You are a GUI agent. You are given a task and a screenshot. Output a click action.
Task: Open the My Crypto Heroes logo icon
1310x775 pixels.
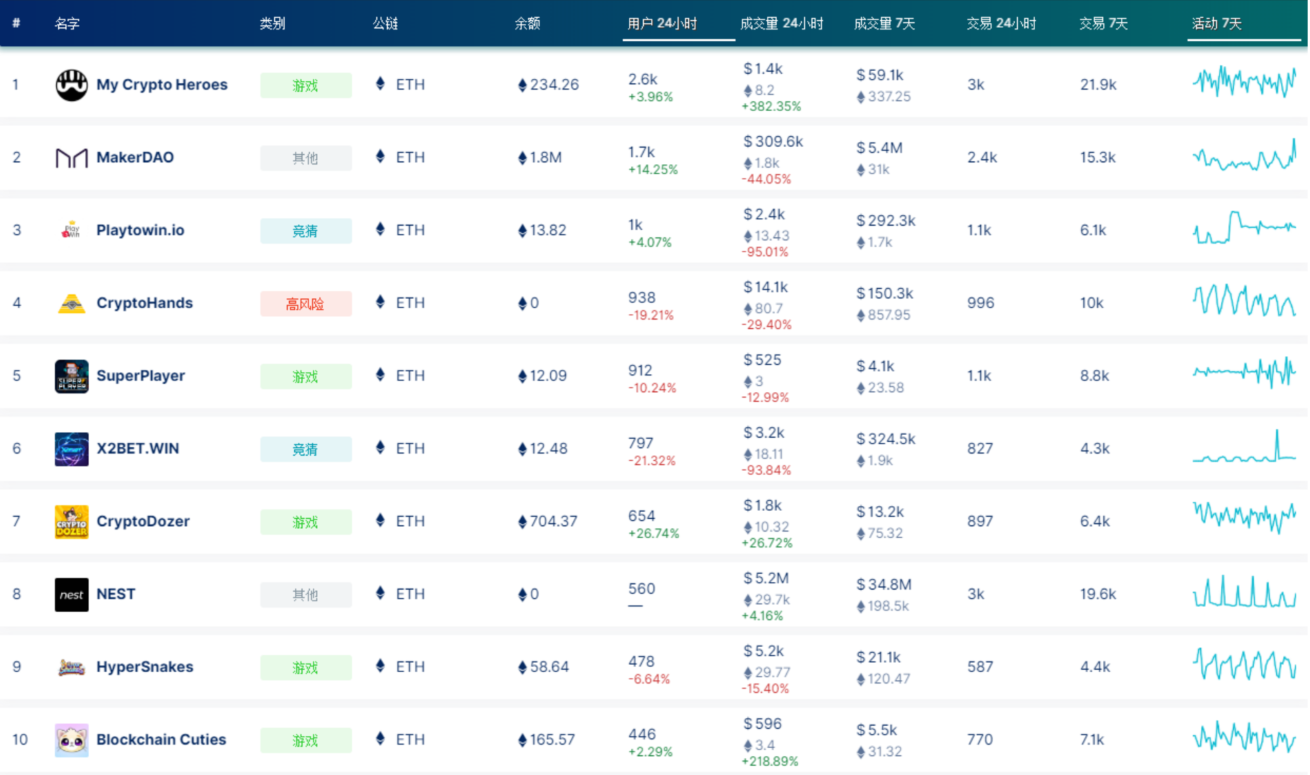pos(72,85)
